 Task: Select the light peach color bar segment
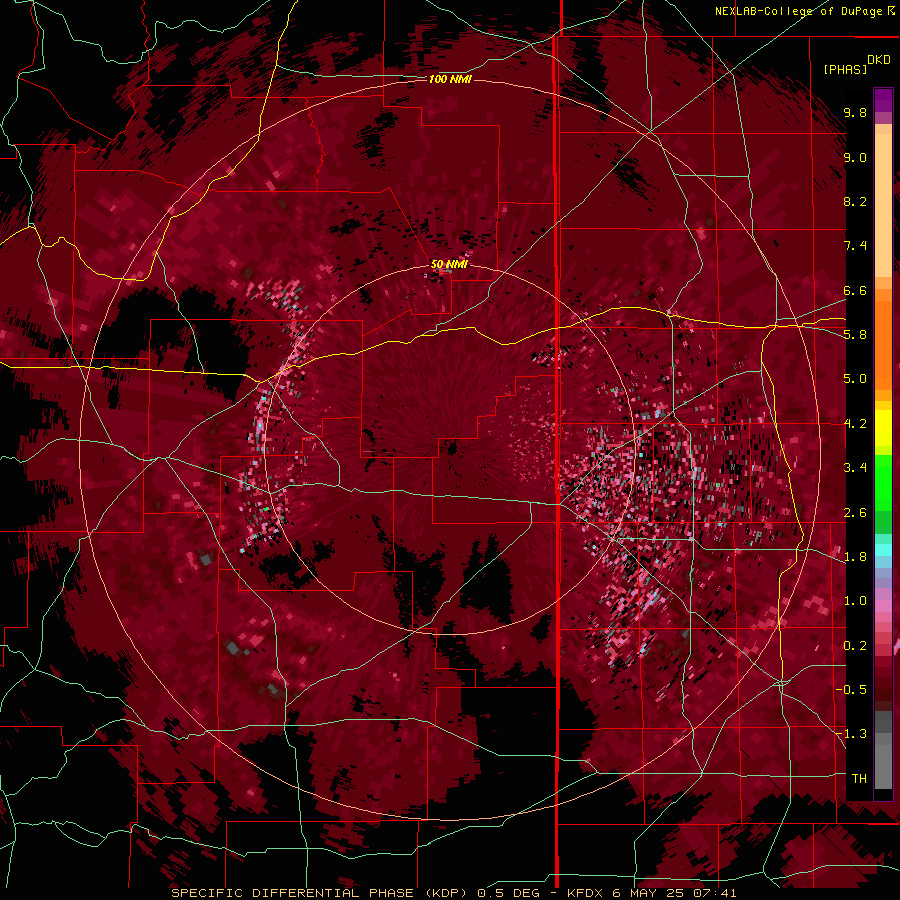(x=883, y=207)
